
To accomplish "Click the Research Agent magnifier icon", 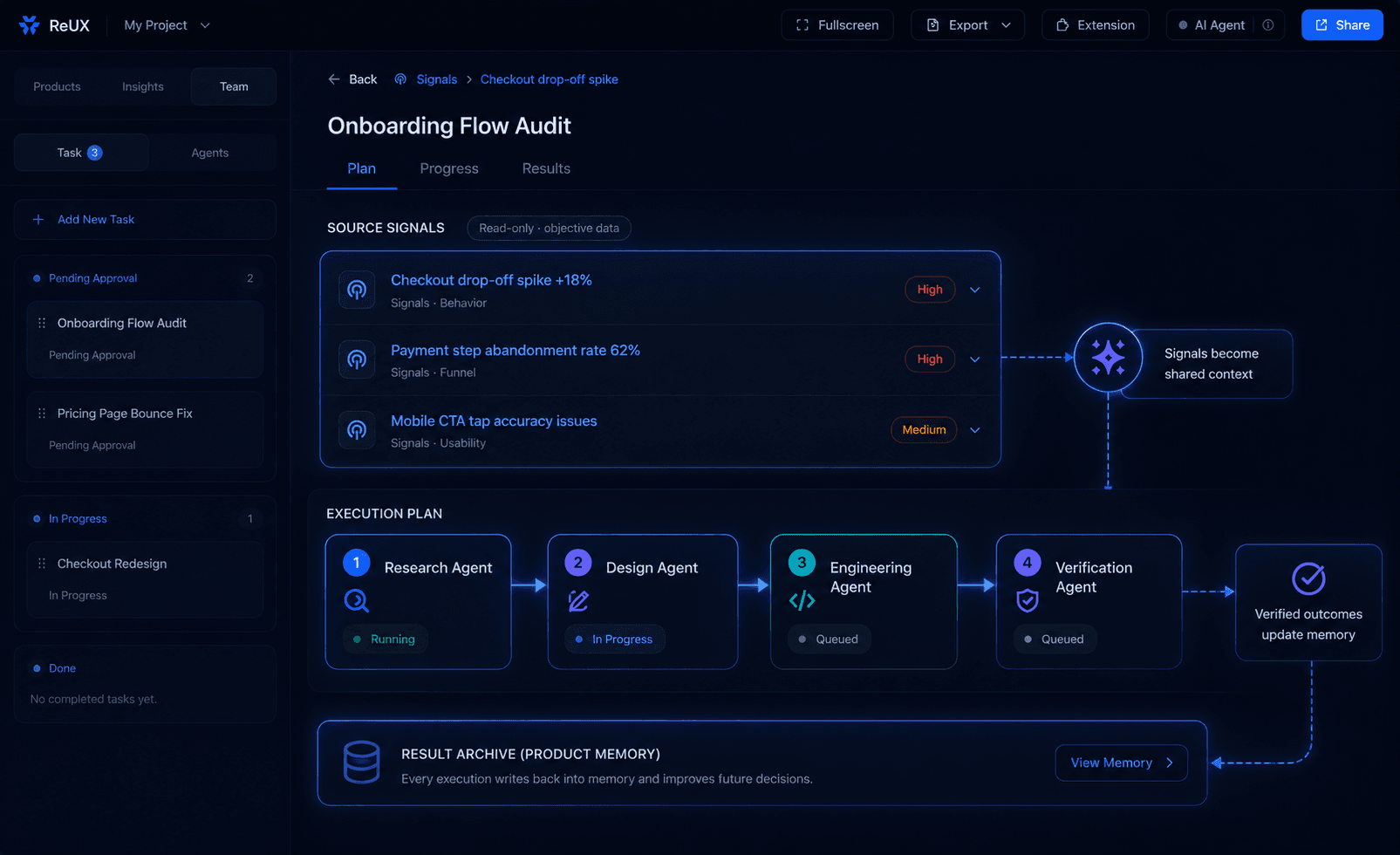I will (356, 600).
